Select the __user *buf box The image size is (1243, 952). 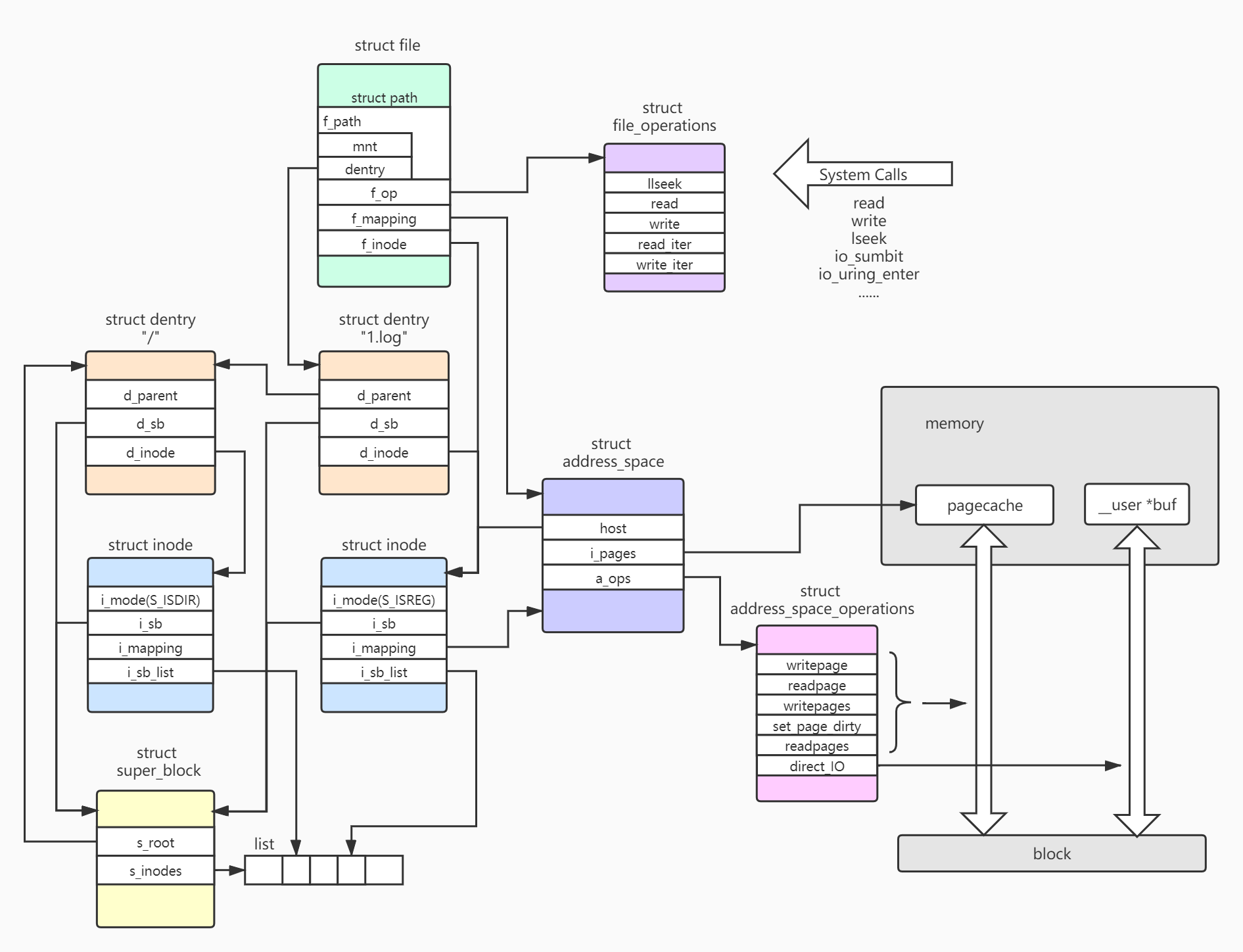(x=1137, y=504)
